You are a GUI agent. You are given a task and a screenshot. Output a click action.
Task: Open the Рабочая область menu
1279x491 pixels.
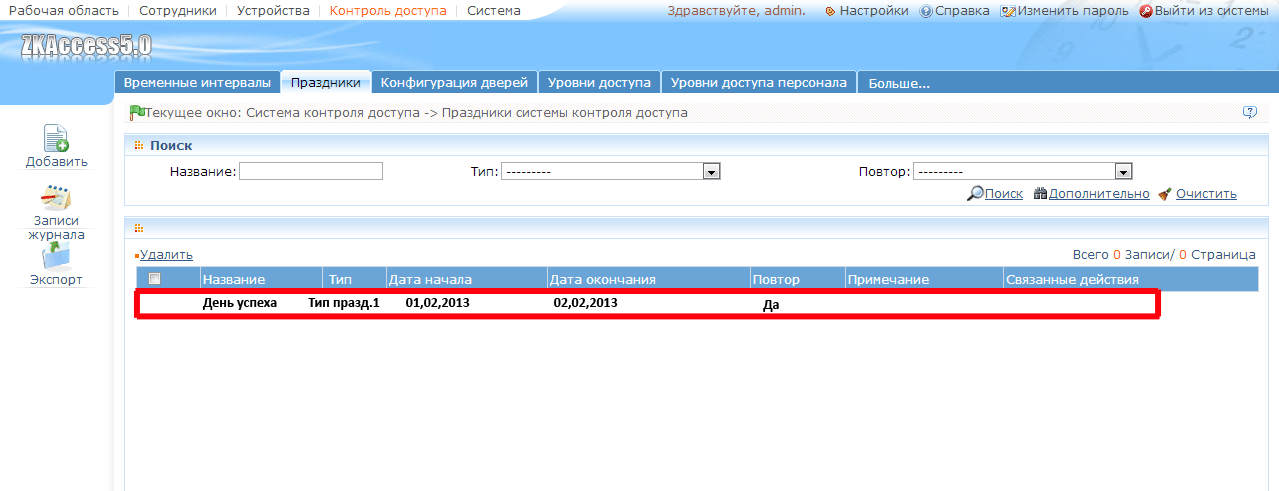coord(63,11)
